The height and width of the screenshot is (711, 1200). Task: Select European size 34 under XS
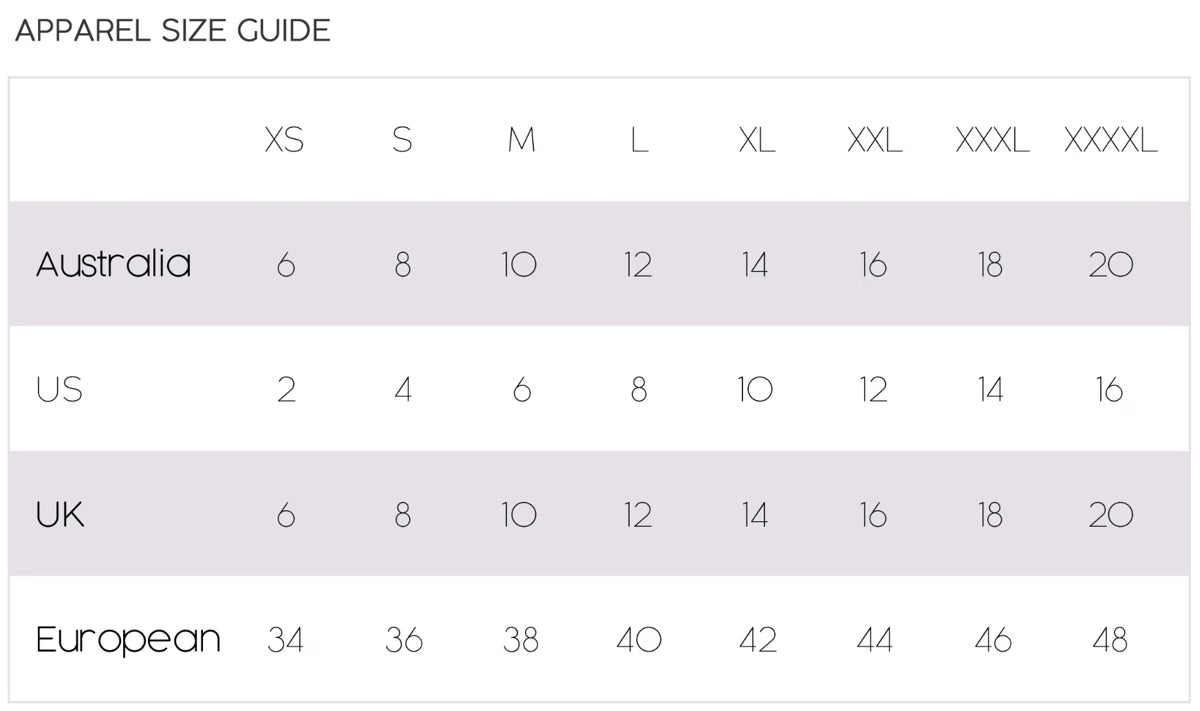286,640
